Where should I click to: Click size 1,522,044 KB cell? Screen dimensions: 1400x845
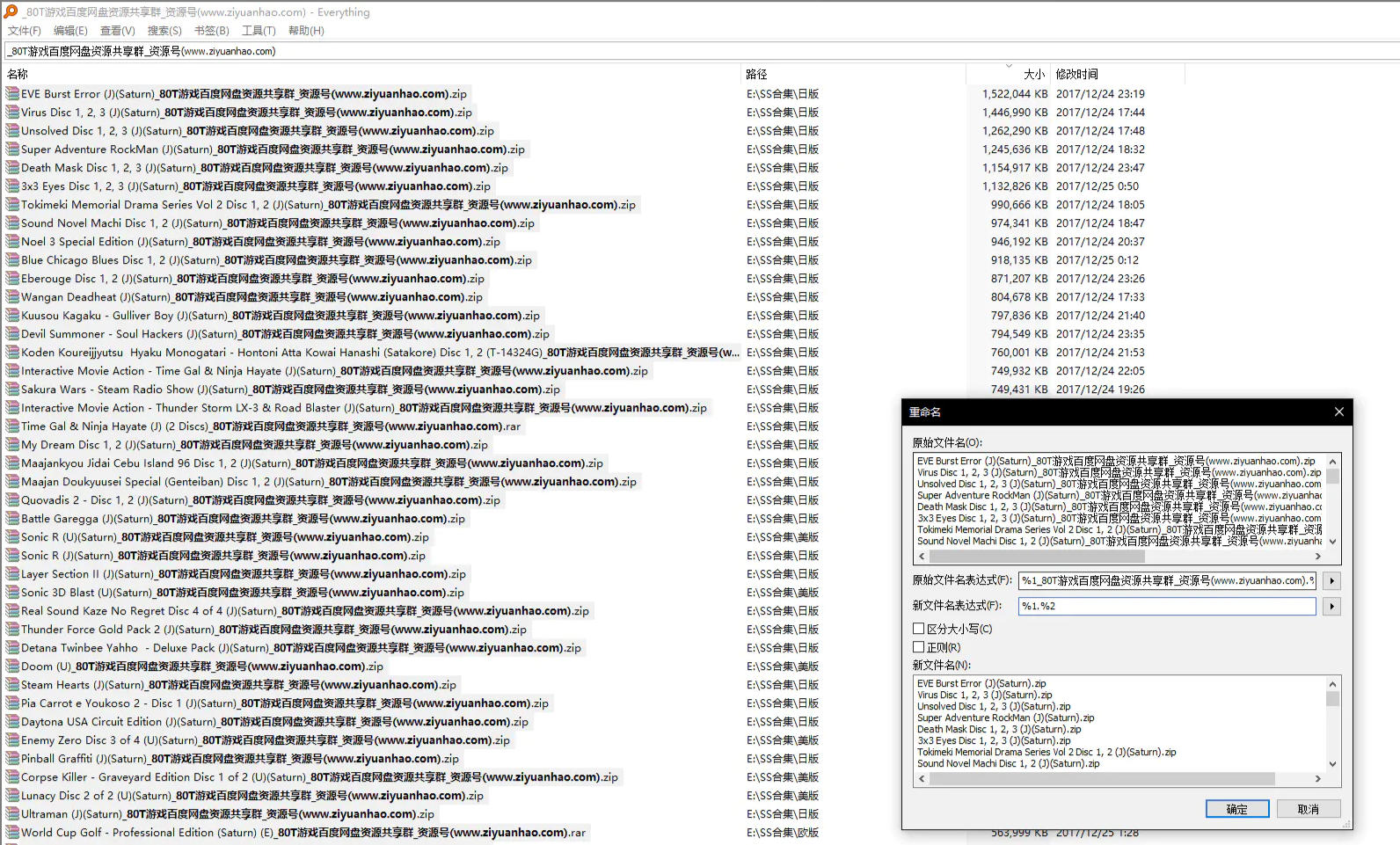[x=1015, y=94]
